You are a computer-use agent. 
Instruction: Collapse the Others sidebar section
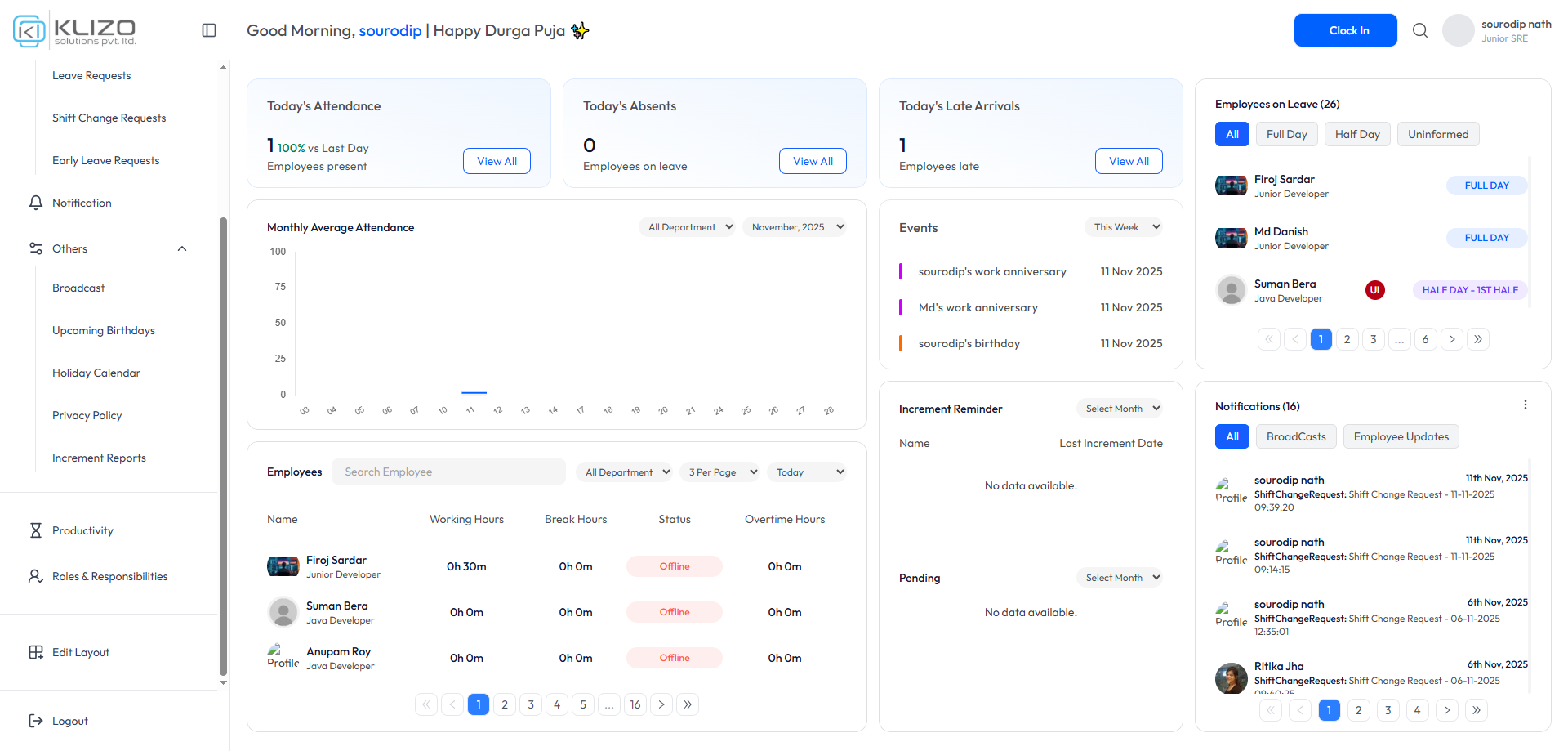182,248
